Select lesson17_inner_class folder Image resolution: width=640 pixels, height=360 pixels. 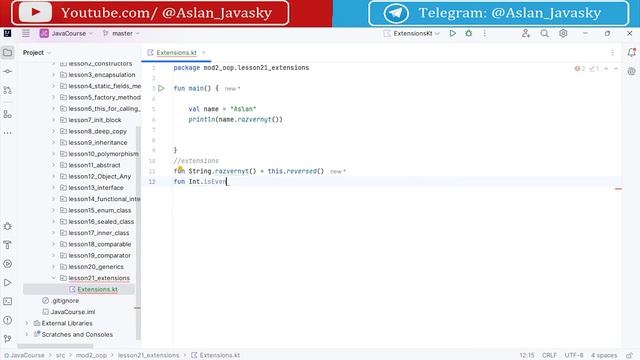tap(99, 233)
